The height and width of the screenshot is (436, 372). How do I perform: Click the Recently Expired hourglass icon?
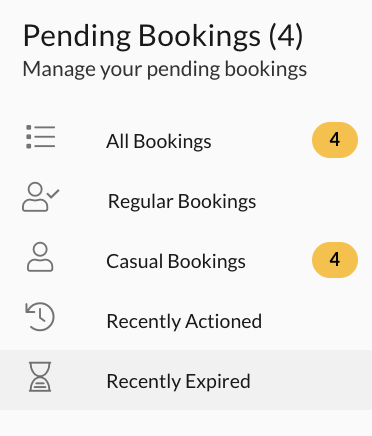pos(40,377)
